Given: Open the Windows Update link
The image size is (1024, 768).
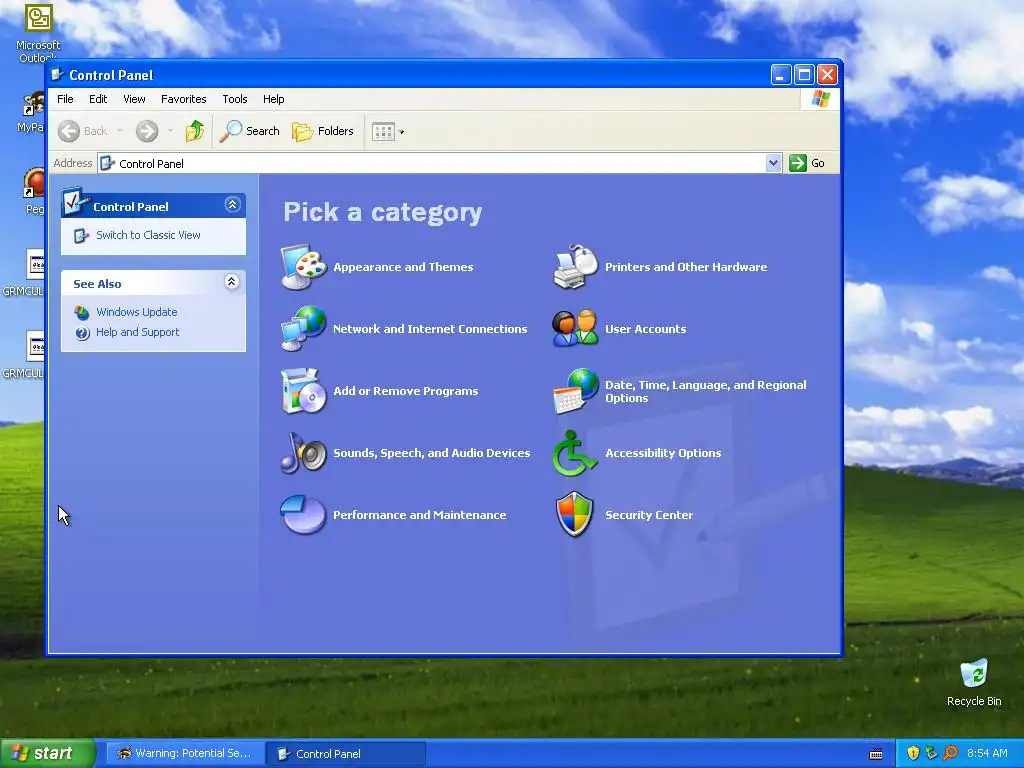Looking at the screenshot, I should pyautogui.click(x=136, y=312).
